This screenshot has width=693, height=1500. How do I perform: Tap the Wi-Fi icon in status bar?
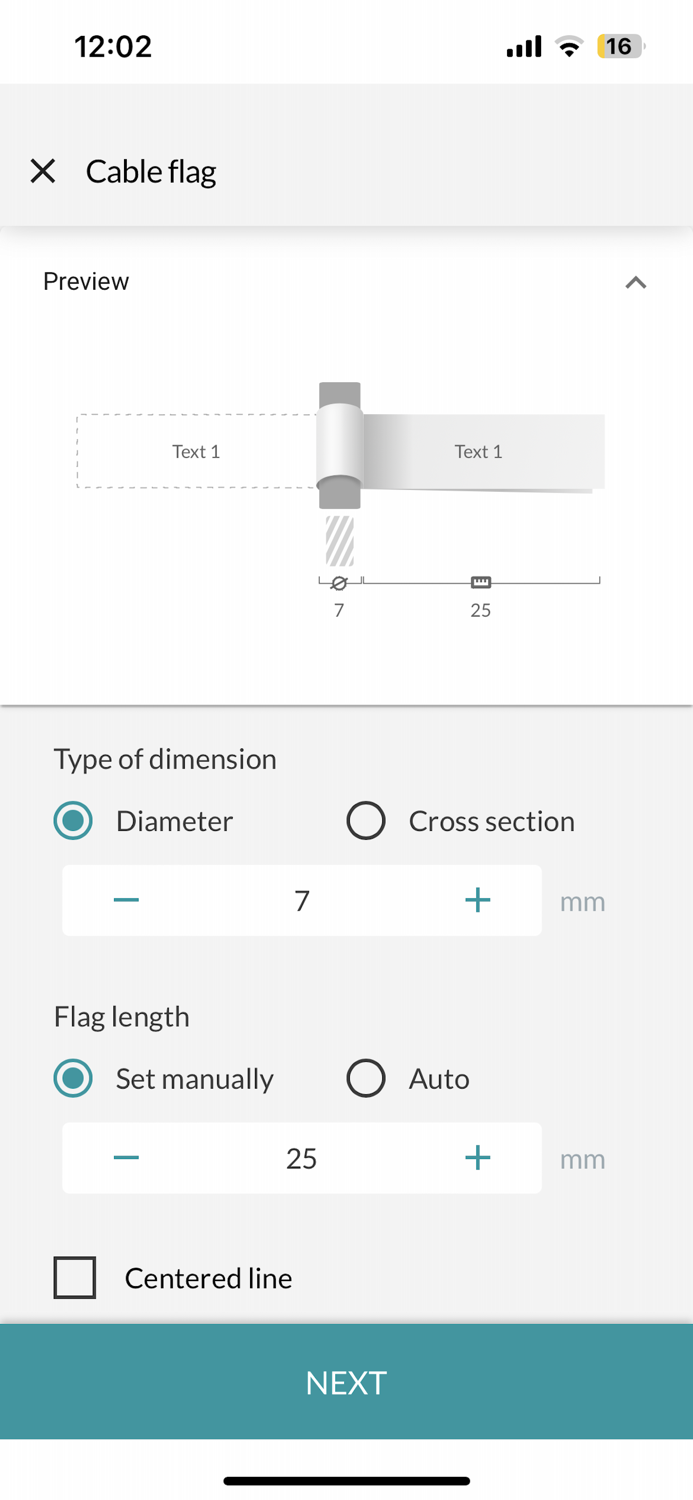(569, 46)
